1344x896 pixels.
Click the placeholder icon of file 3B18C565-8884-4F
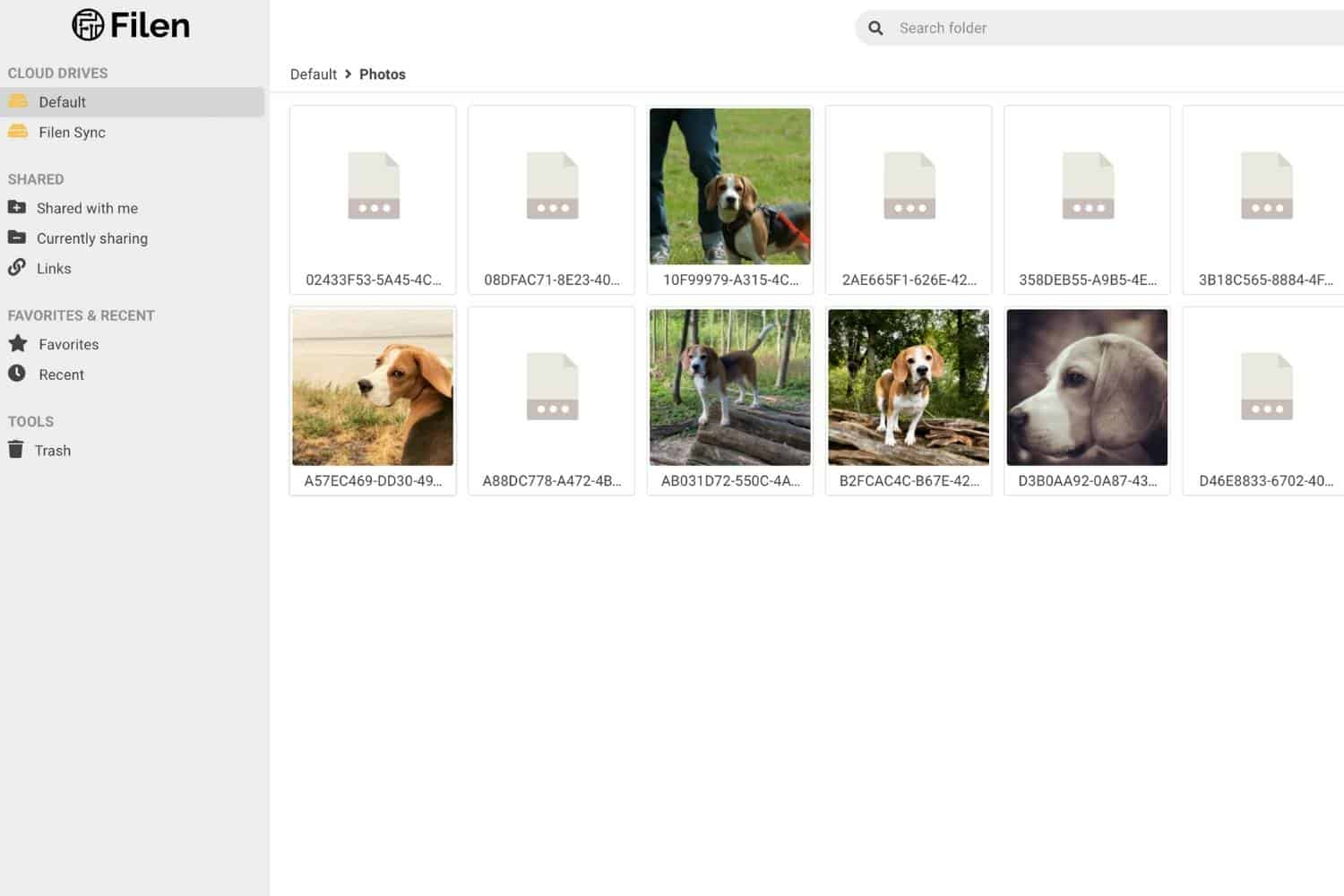coord(1266,185)
